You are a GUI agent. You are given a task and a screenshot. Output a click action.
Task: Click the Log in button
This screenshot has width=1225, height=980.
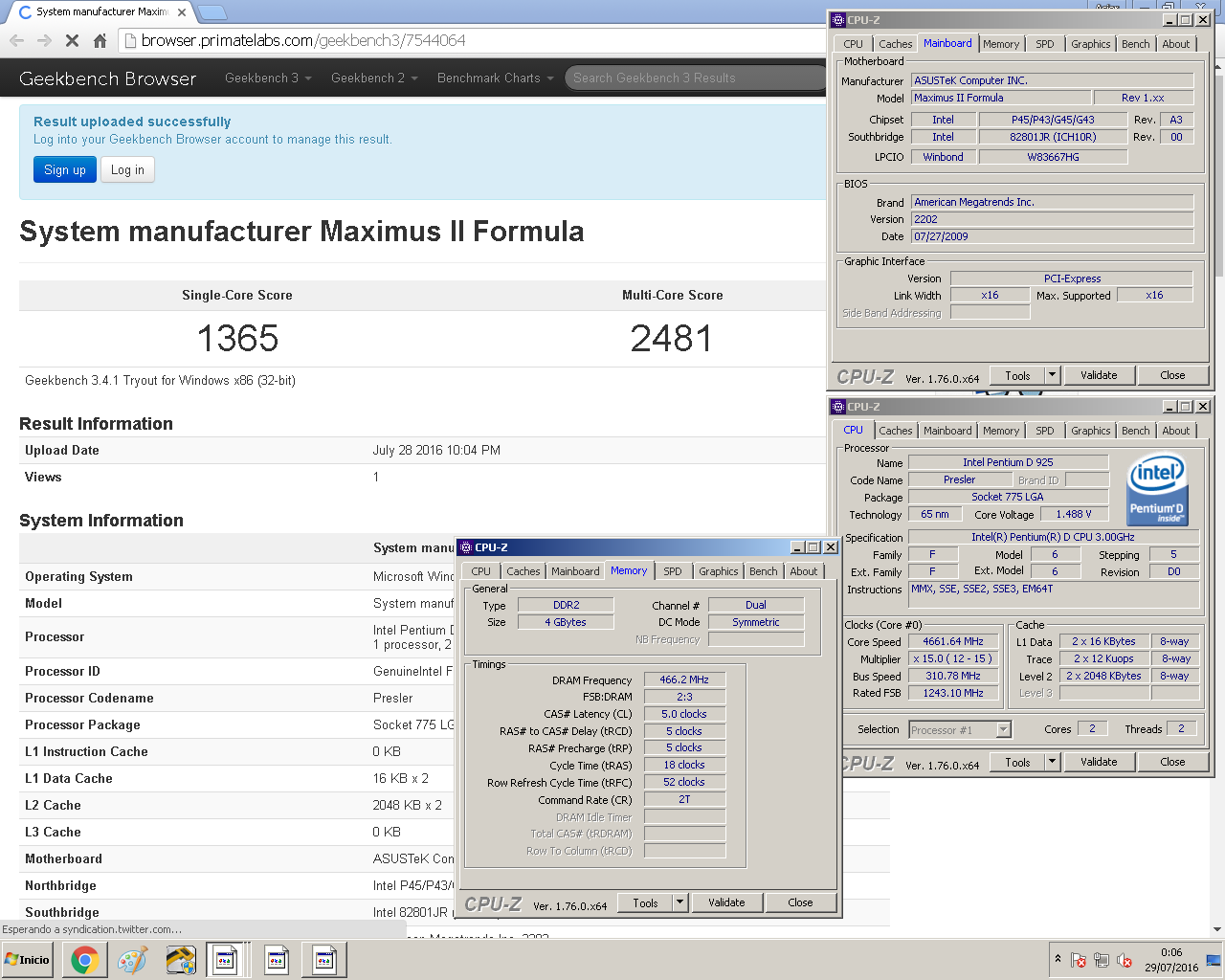(127, 169)
